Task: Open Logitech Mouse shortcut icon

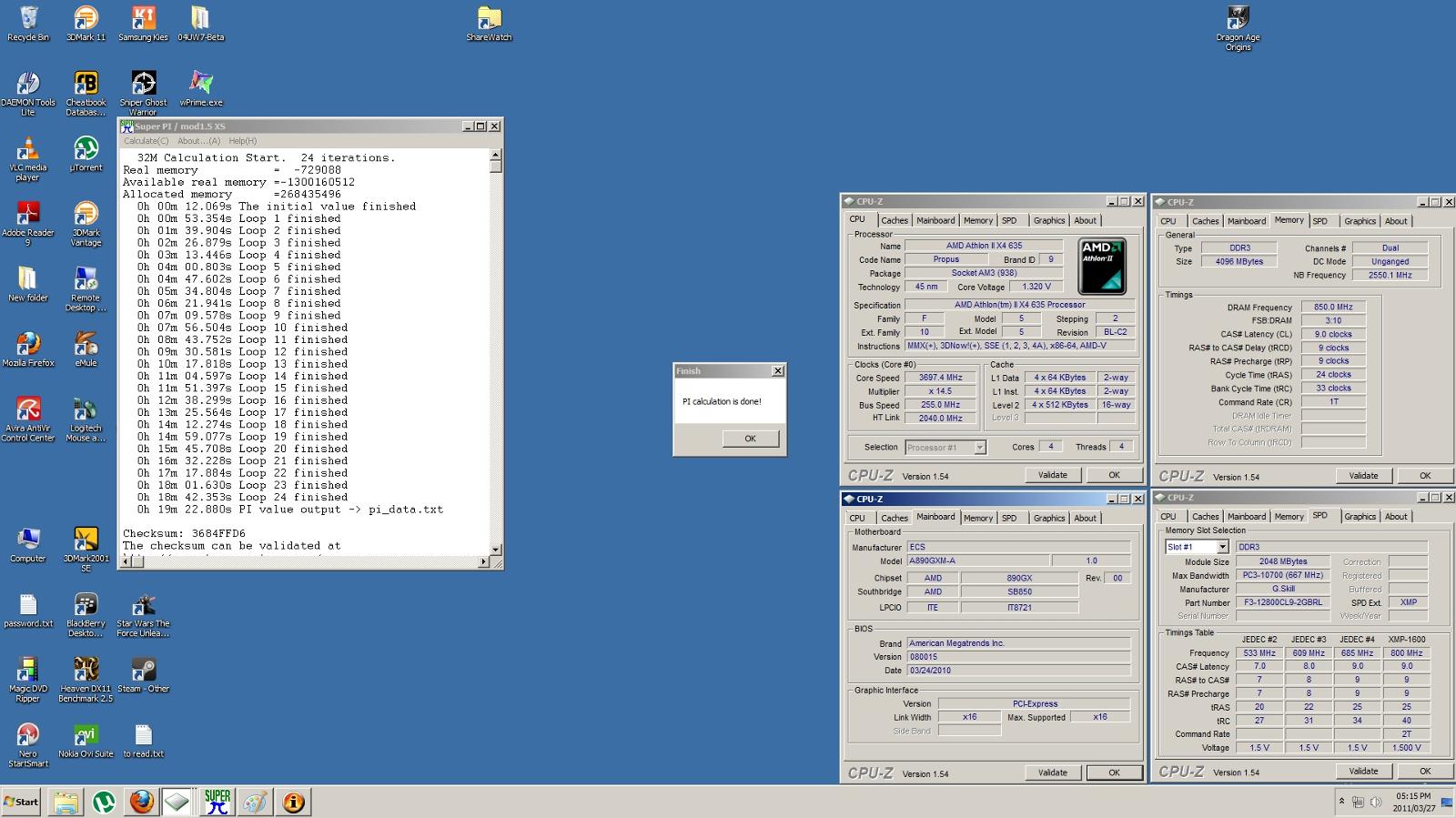Action: point(86,419)
